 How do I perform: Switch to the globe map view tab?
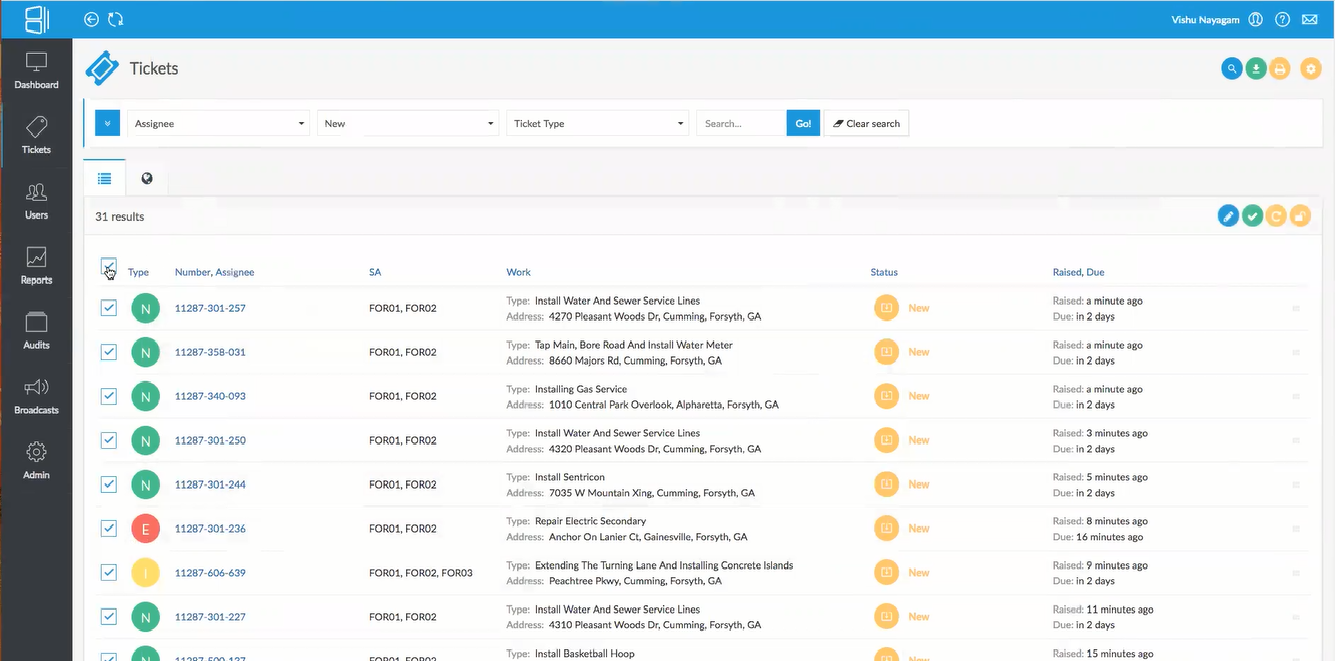[147, 178]
